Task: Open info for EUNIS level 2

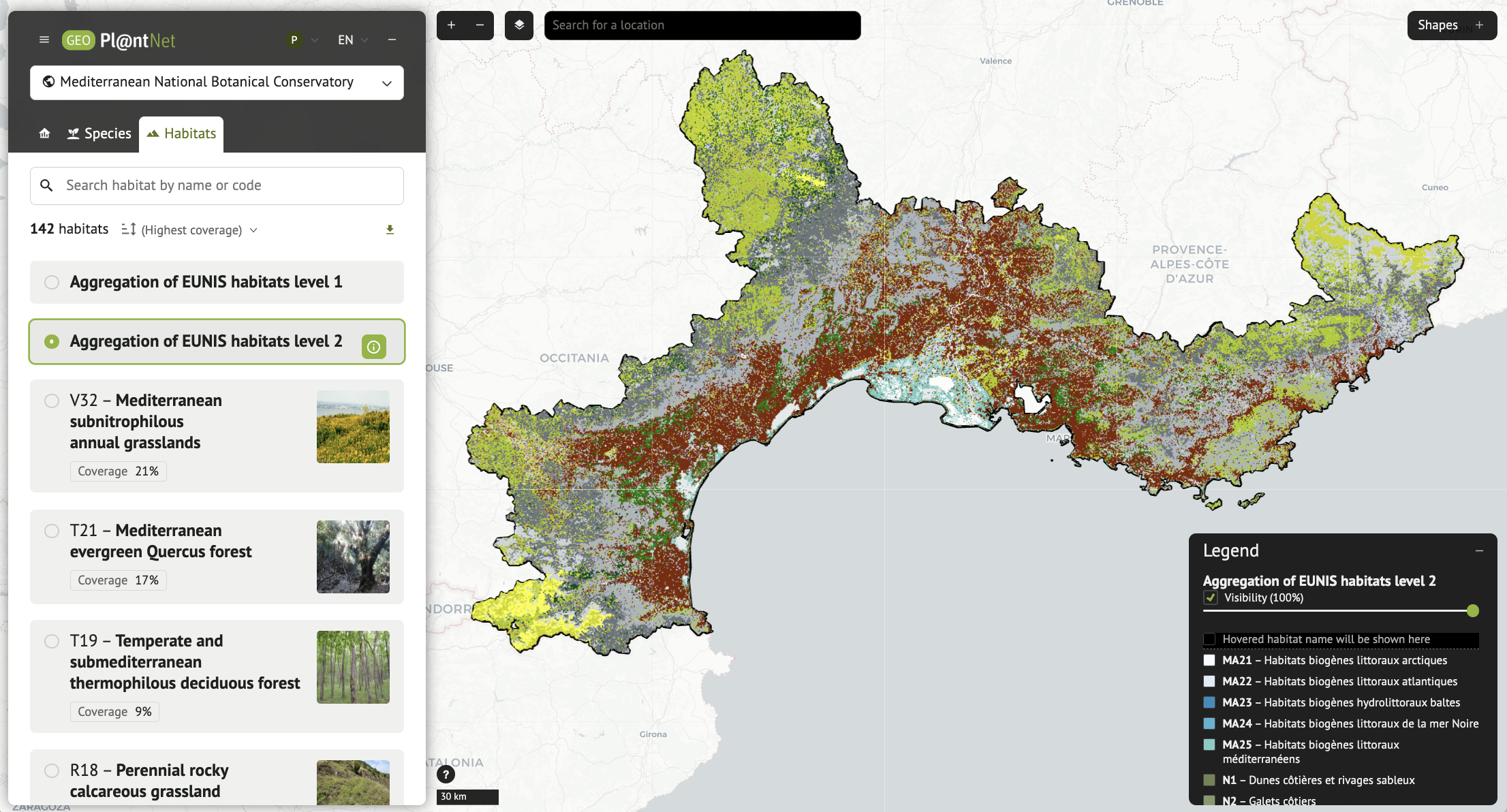Action: (x=373, y=347)
